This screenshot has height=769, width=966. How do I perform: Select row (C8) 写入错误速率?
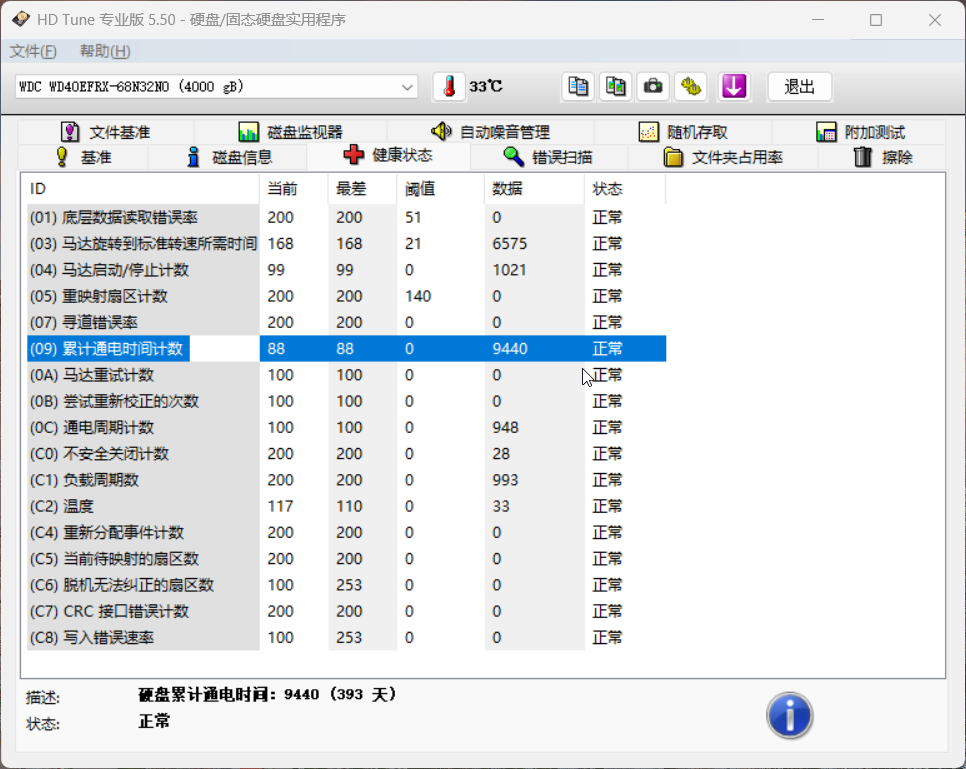pyautogui.click(x=347, y=638)
